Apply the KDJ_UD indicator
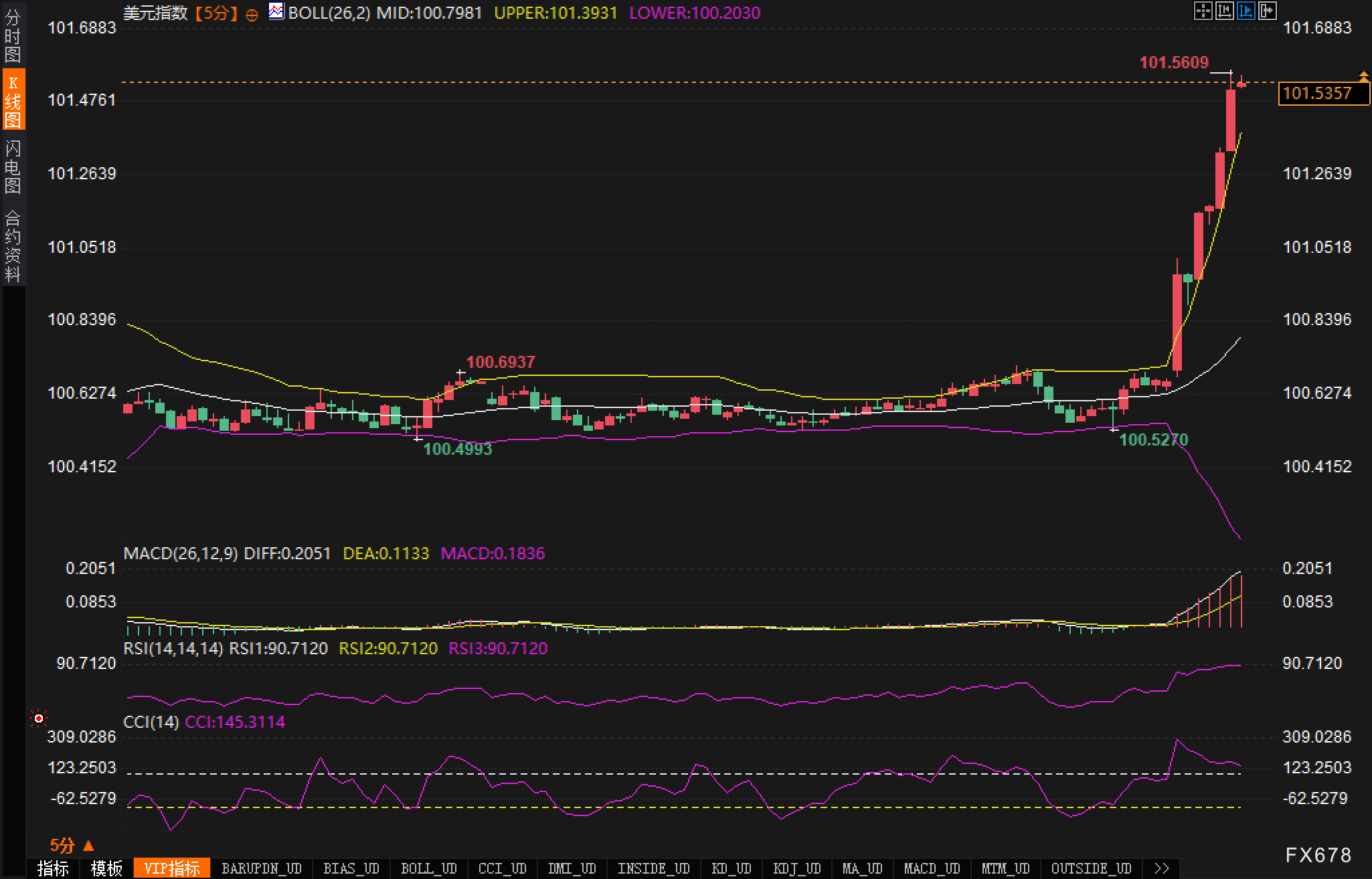The image size is (1372, 879). tap(796, 868)
